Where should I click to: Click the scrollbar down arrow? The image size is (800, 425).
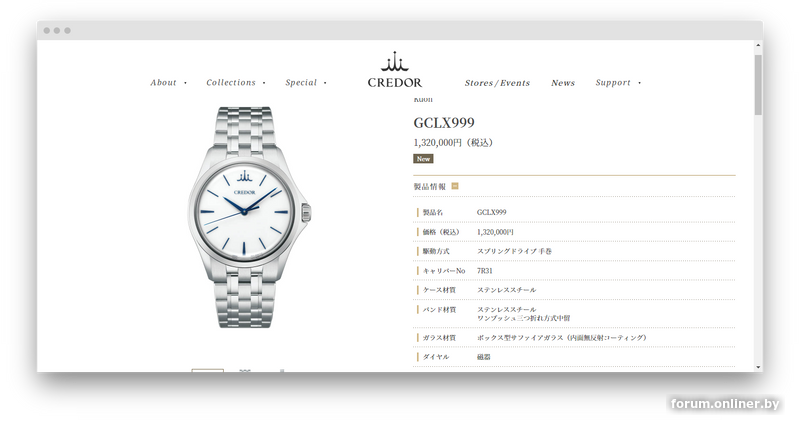[758, 367]
